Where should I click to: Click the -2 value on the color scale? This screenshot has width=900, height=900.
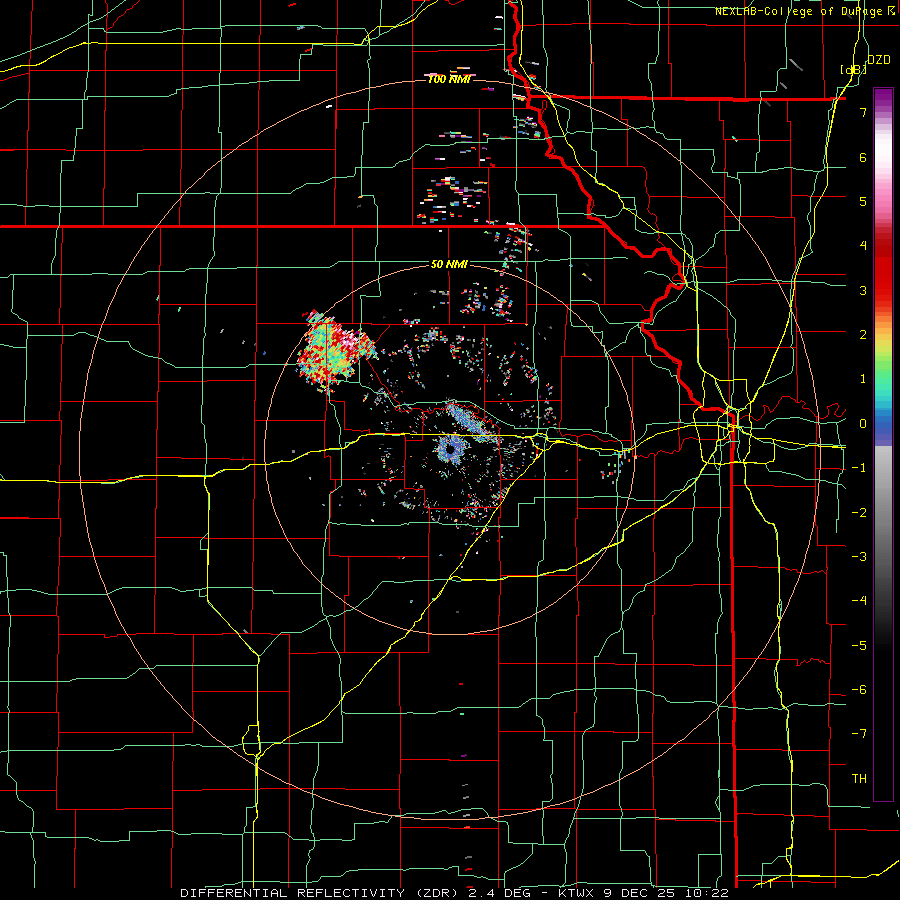[859, 513]
